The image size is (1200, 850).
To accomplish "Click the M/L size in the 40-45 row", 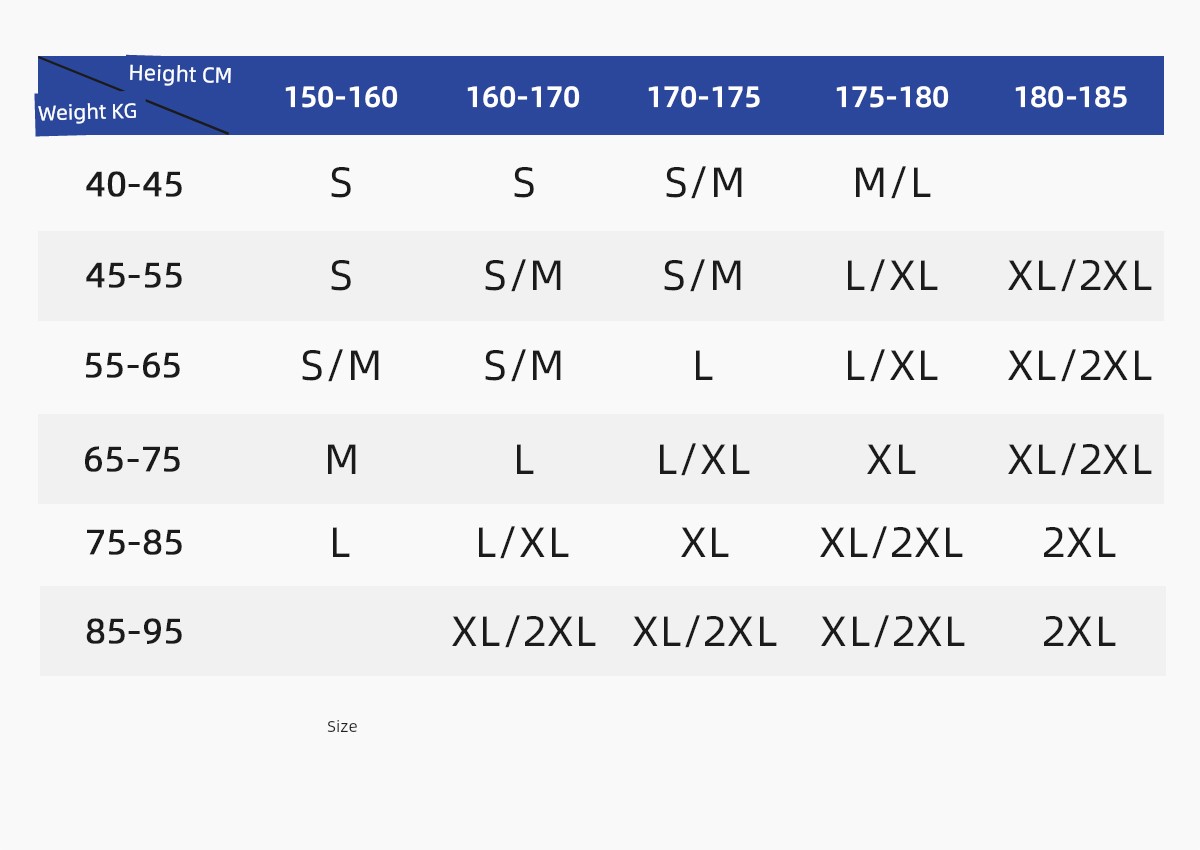I will [x=892, y=184].
